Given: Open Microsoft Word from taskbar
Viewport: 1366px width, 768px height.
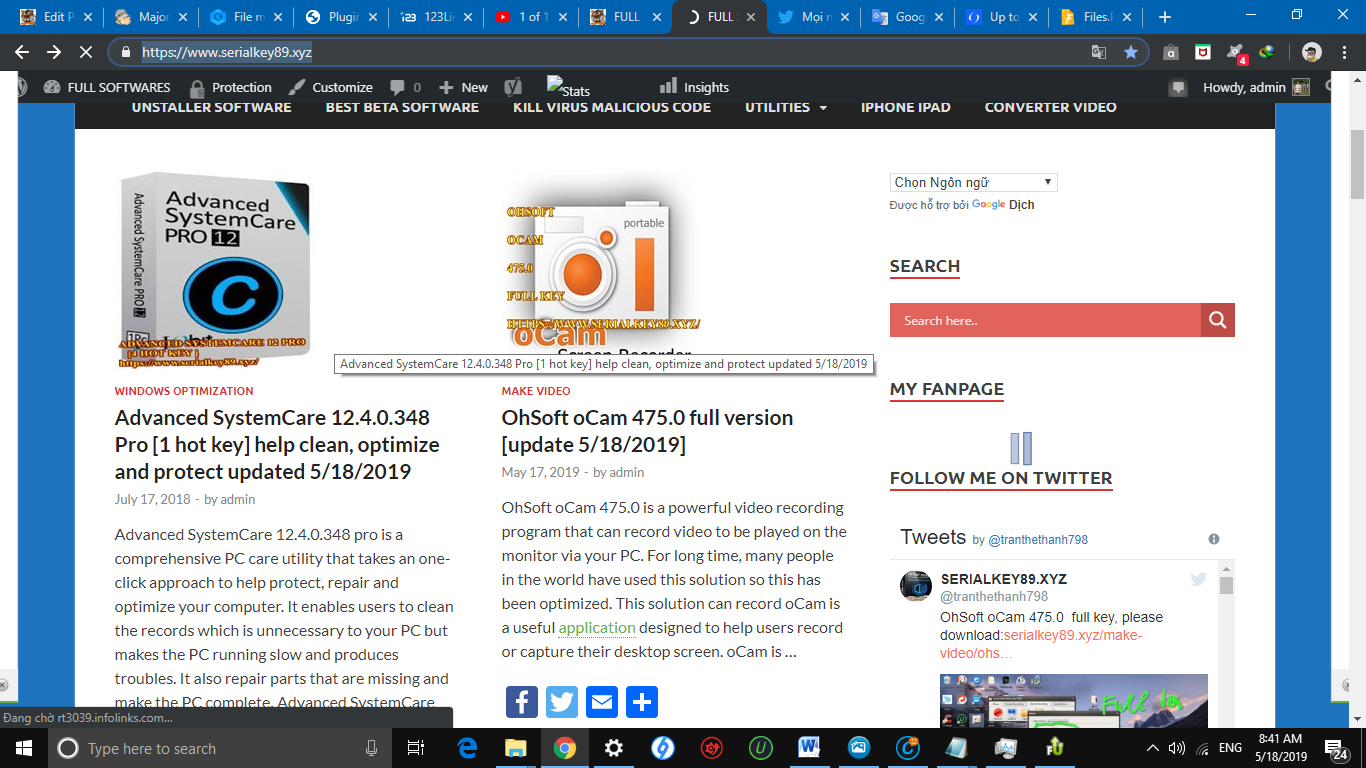Looking at the screenshot, I should tap(810, 748).
